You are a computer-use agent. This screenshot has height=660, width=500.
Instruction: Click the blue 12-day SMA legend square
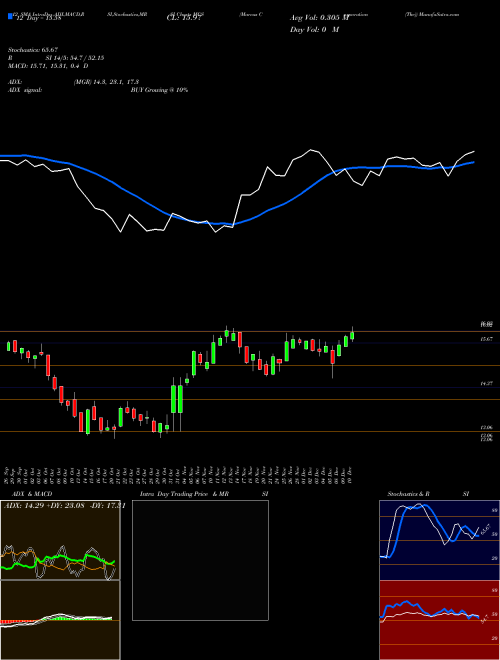point(10,17)
